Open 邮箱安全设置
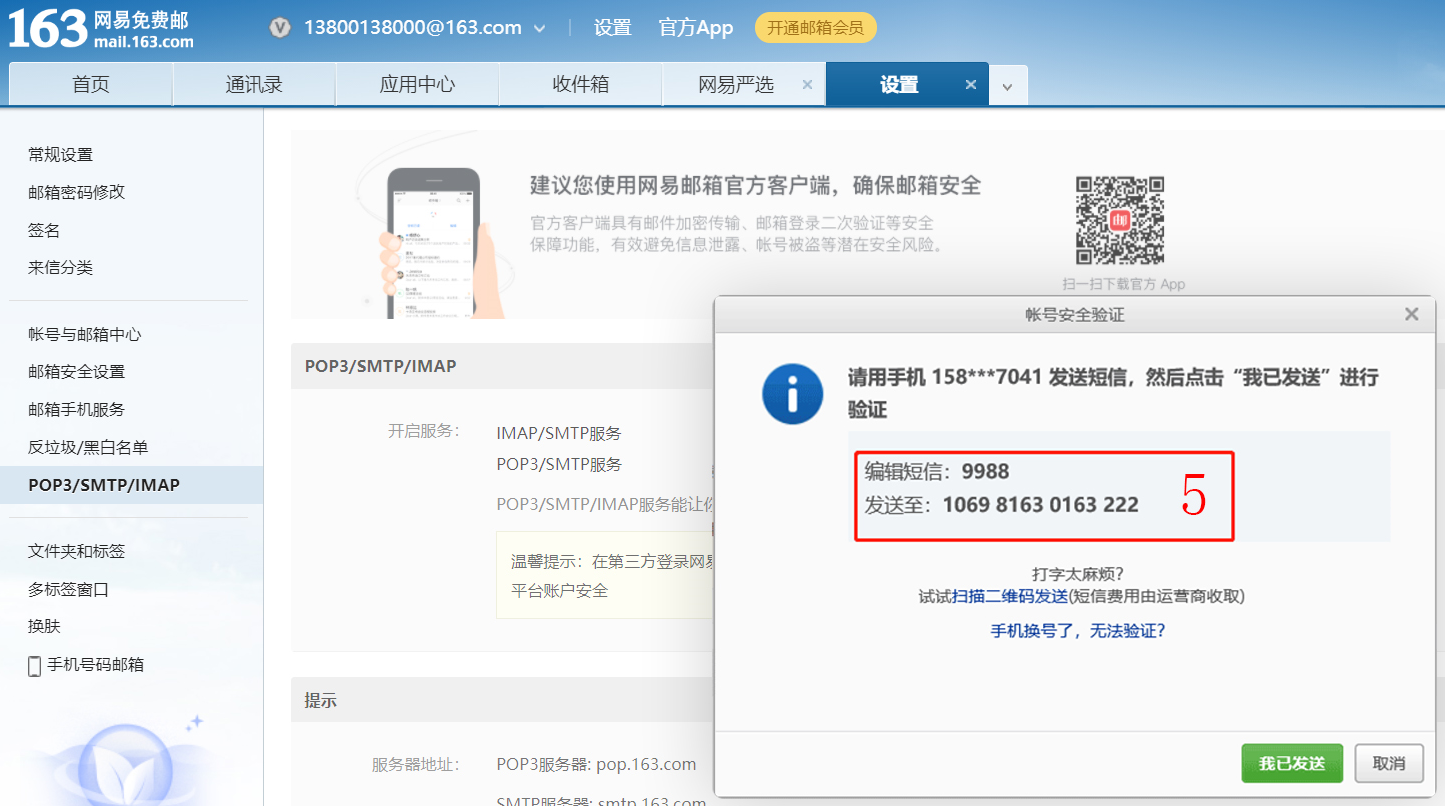Image resolution: width=1445 pixels, height=806 pixels. click(x=77, y=372)
